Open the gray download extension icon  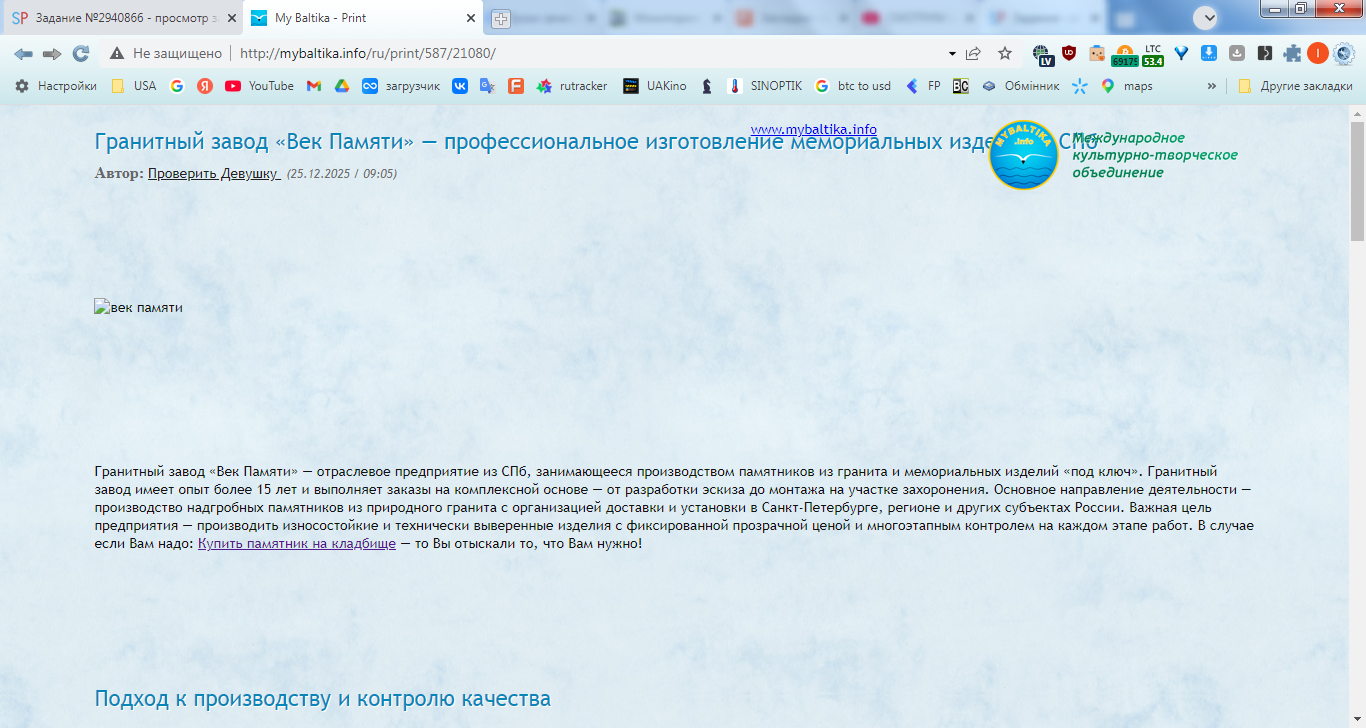(1237, 53)
